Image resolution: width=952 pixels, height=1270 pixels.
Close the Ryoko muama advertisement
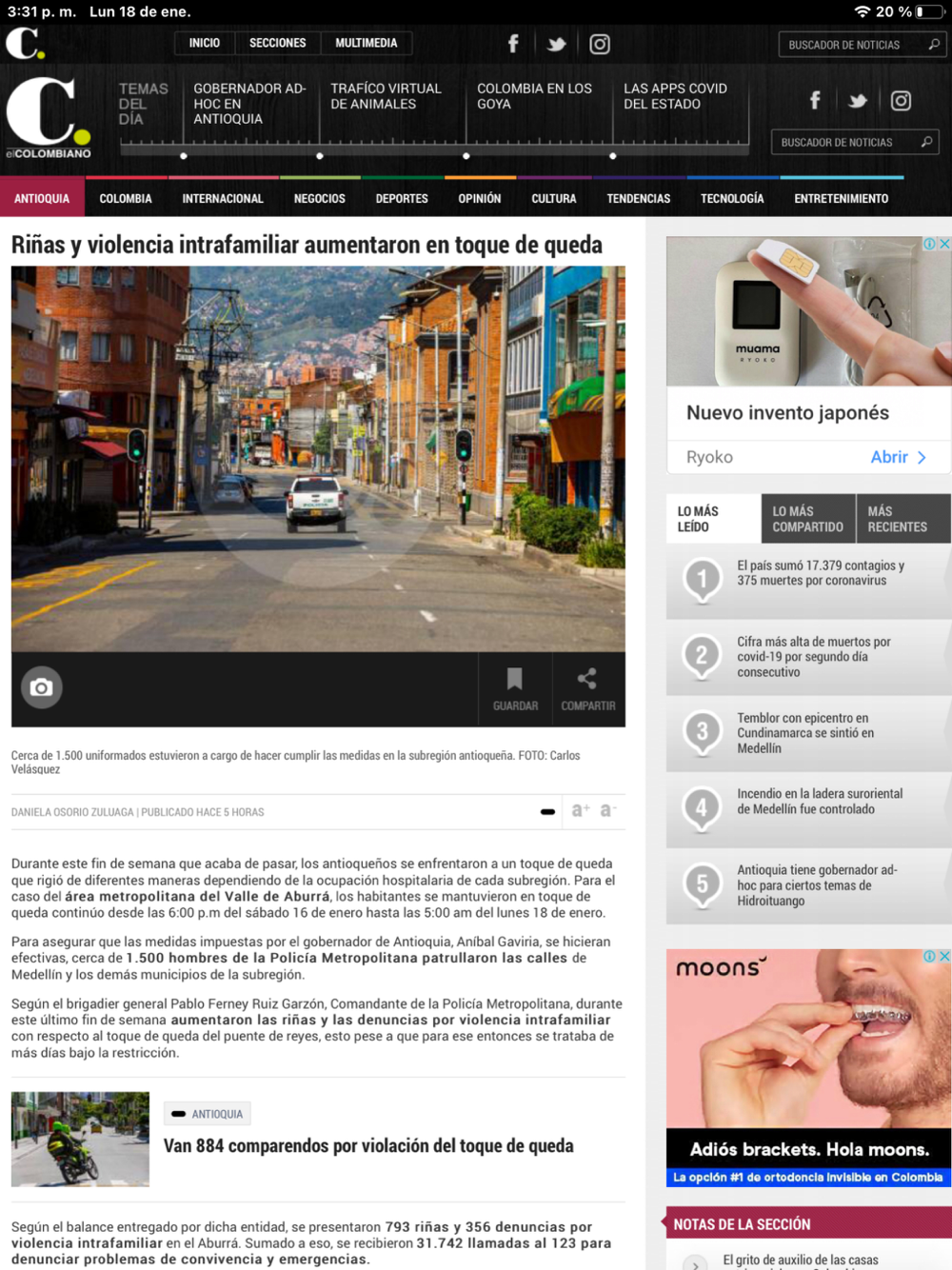[944, 244]
